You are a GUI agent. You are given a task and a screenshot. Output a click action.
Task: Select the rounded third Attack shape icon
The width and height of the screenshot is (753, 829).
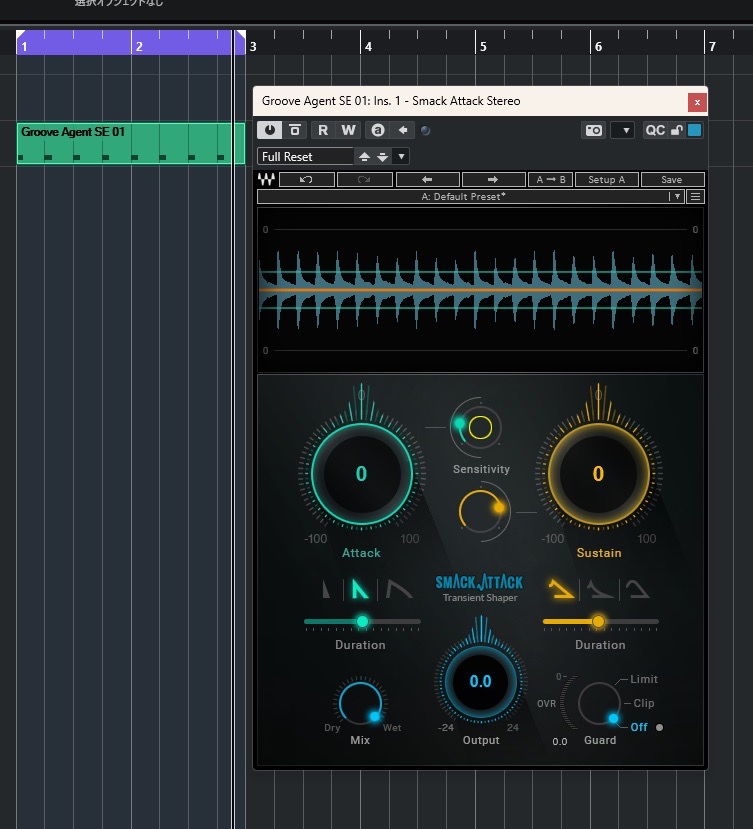pos(400,589)
